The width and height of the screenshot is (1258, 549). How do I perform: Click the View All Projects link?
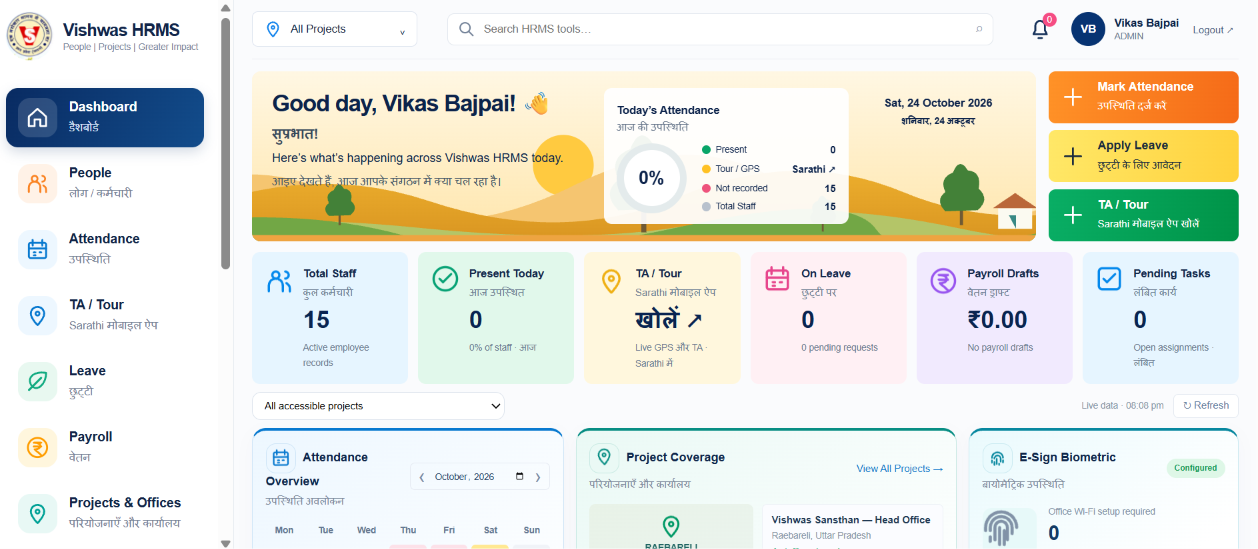coord(899,468)
